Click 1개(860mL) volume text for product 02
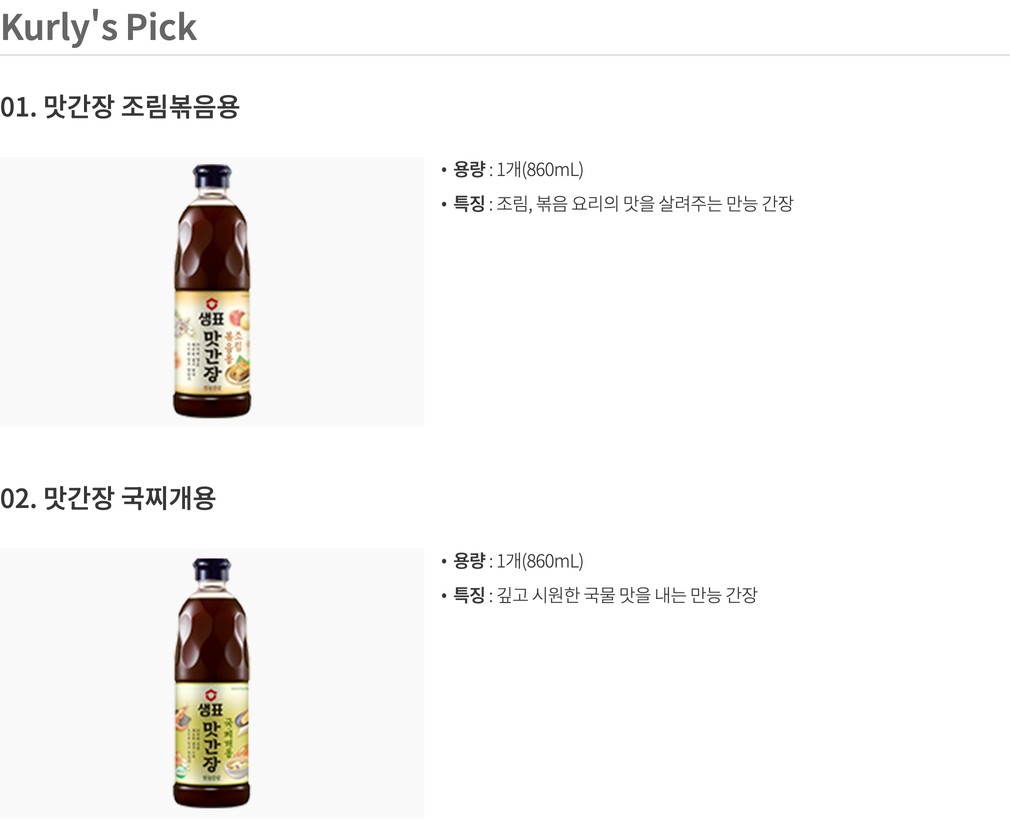This screenshot has height=838, width=1010. click(x=540, y=561)
